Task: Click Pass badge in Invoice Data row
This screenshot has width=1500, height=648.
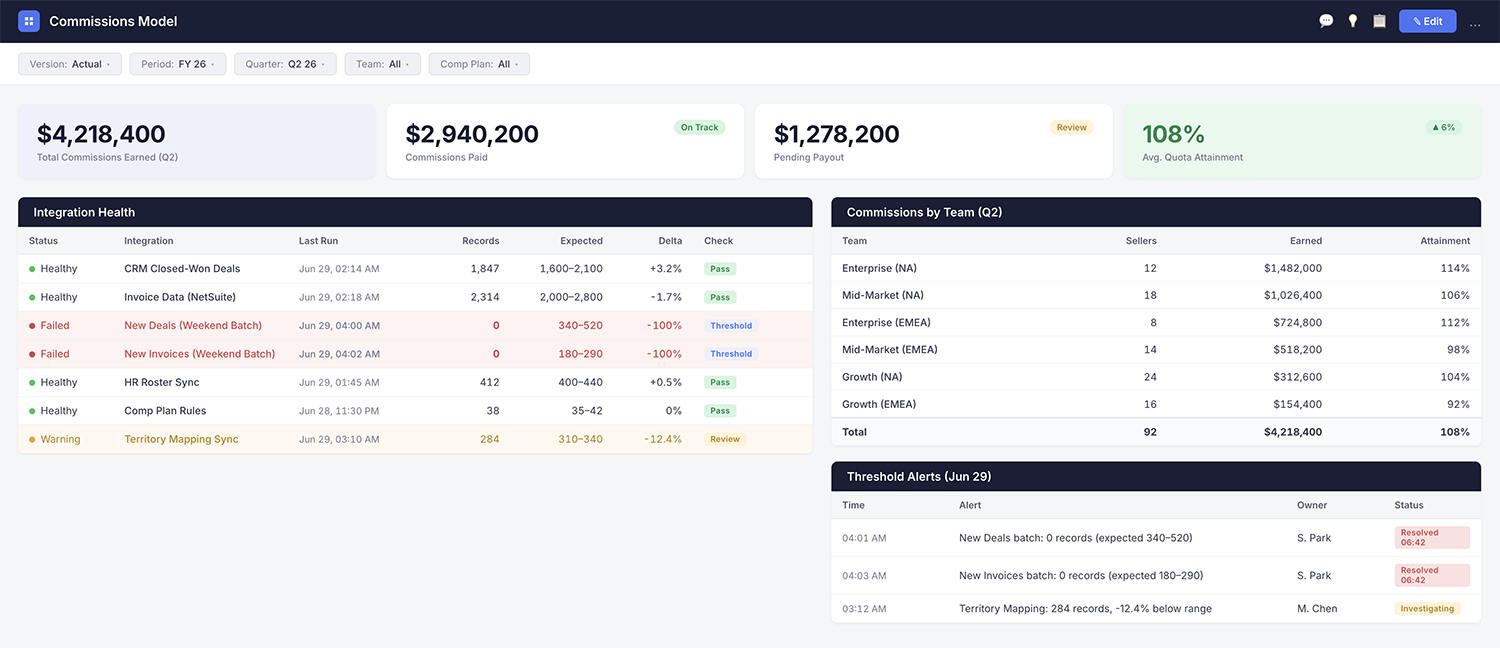Action: coord(719,297)
